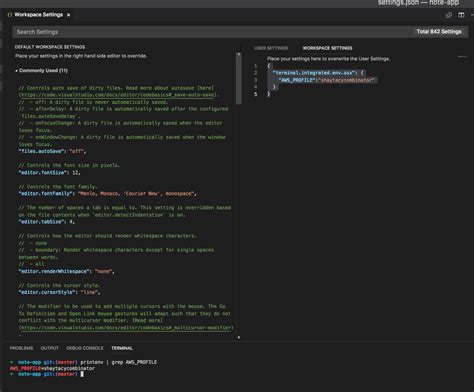Click the split editor icon
Screen dimensions: 474x392
tap(461, 15)
